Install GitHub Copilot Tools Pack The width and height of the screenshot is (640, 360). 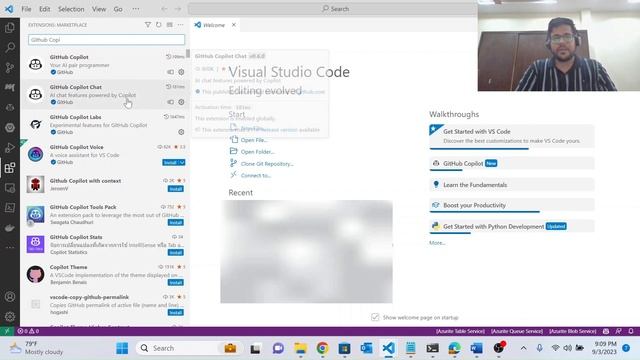click(176, 222)
